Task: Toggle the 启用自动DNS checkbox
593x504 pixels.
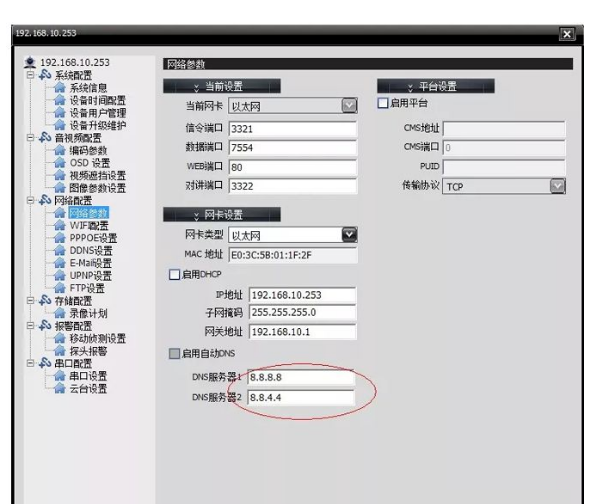Action: coord(174,354)
